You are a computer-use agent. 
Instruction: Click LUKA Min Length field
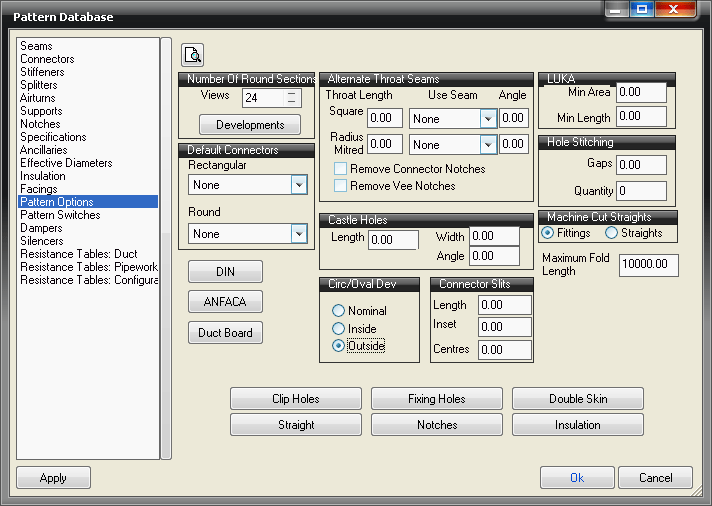[641, 116]
